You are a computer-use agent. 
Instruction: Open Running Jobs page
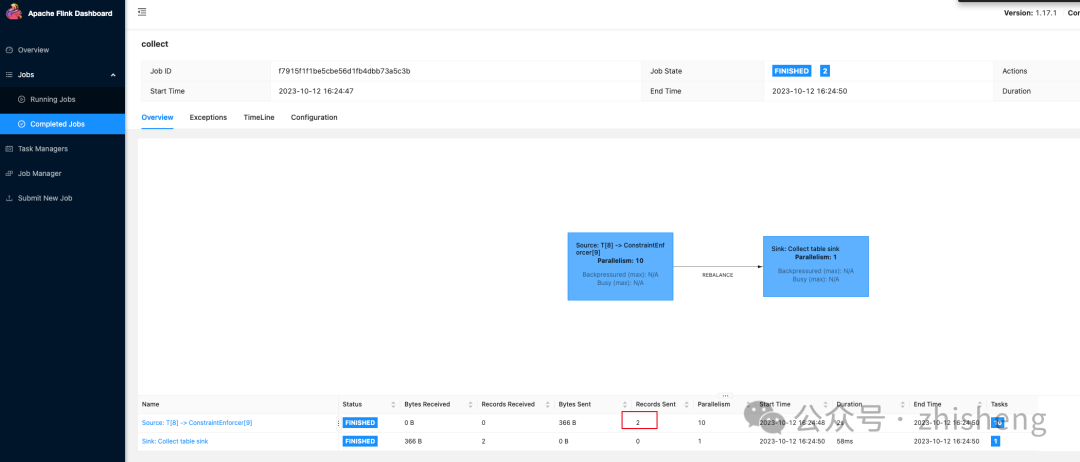[52, 99]
